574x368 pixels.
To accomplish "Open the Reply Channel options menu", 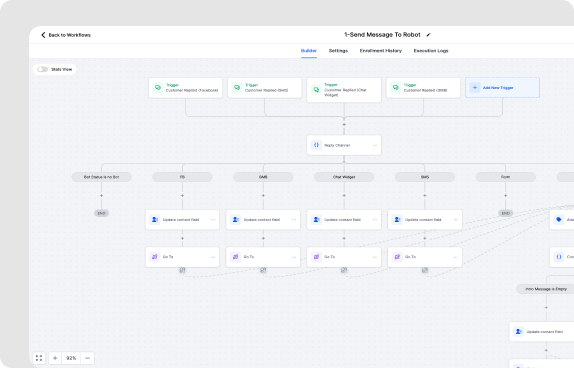I will point(375,145).
